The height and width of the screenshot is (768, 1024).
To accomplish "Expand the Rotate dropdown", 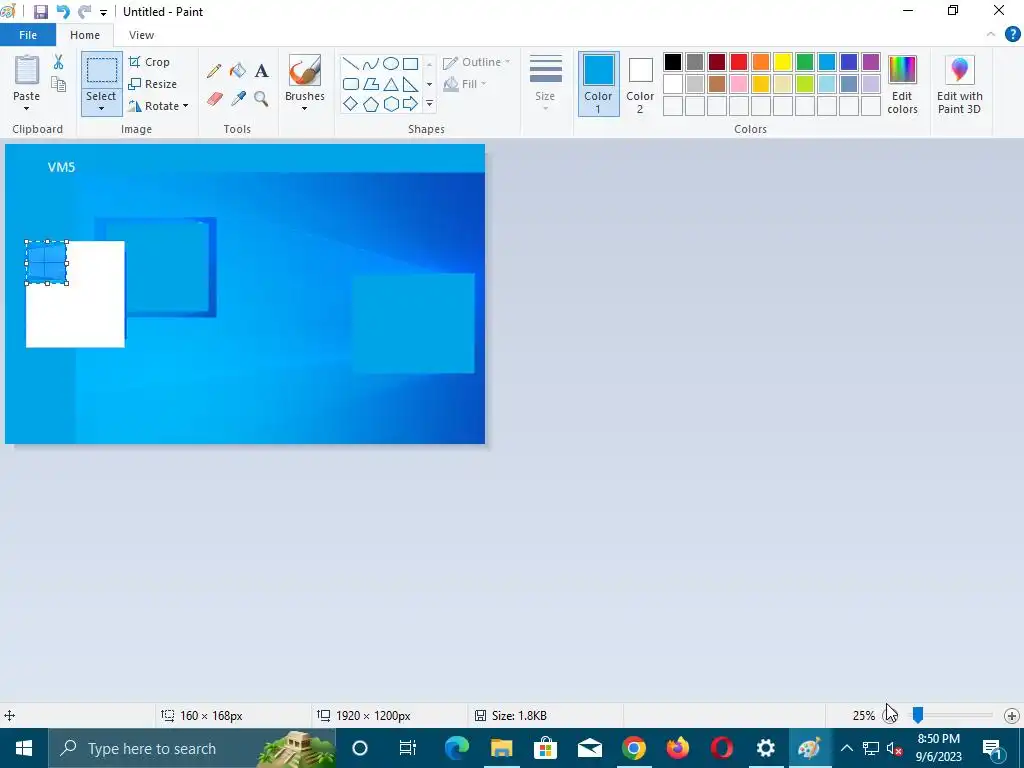I will click(185, 106).
